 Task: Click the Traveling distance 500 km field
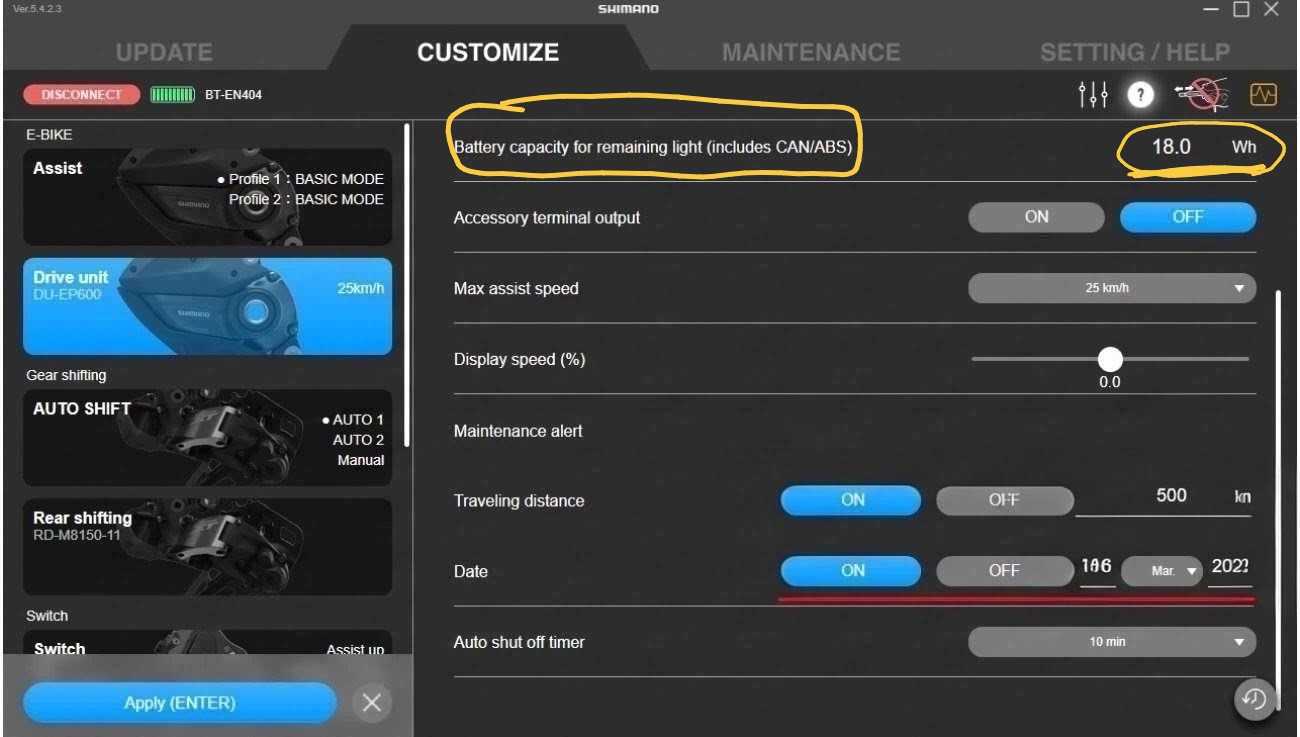pos(1165,499)
